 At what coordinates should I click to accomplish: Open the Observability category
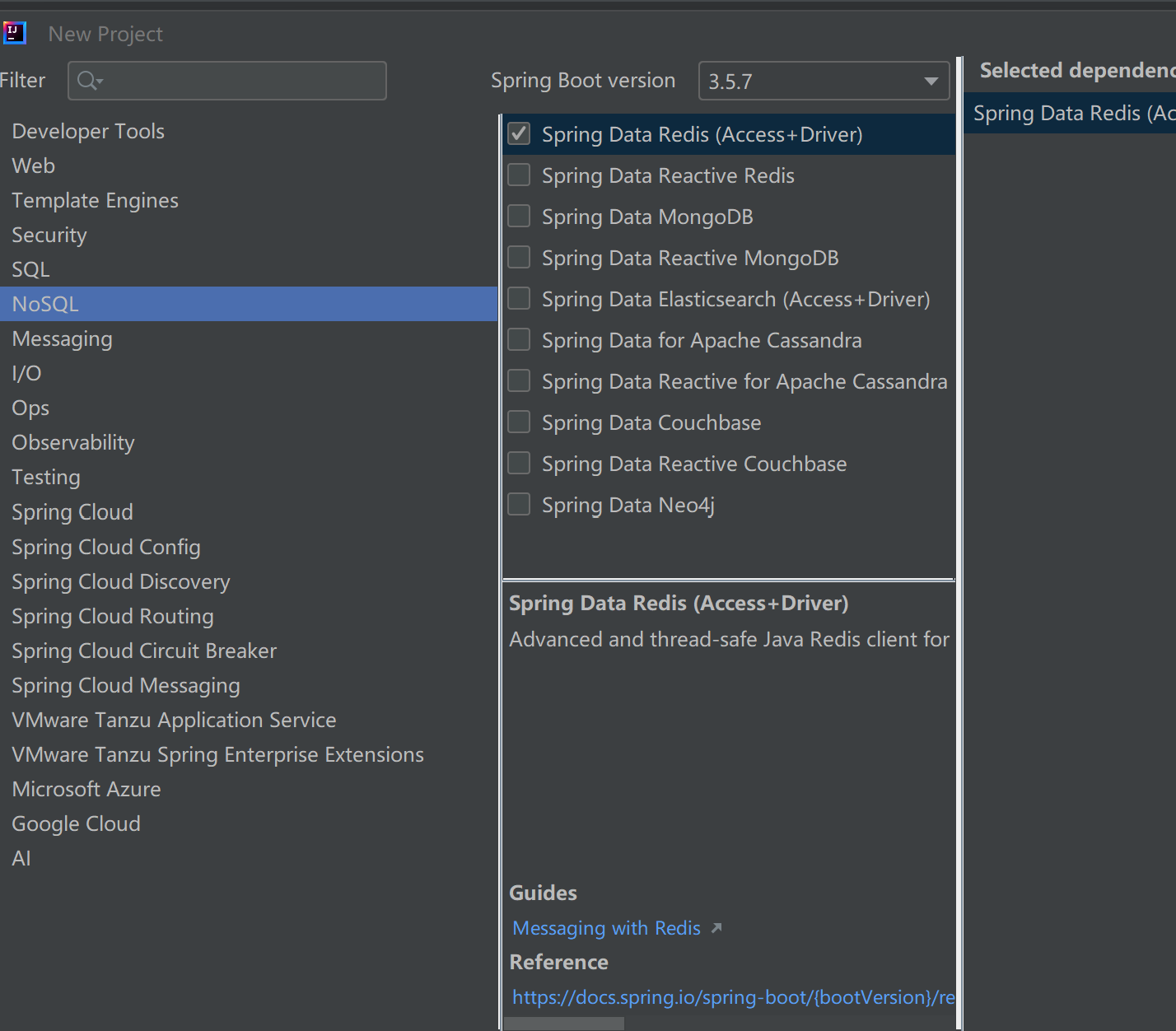pyautogui.click(x=249, y=442)
